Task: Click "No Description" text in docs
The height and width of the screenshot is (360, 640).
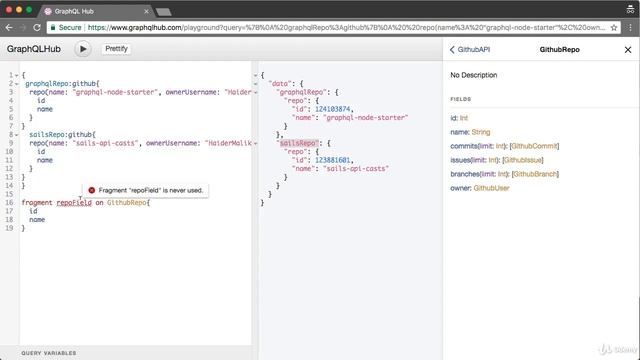Action: pyautogui.click(x=473, y=75)
